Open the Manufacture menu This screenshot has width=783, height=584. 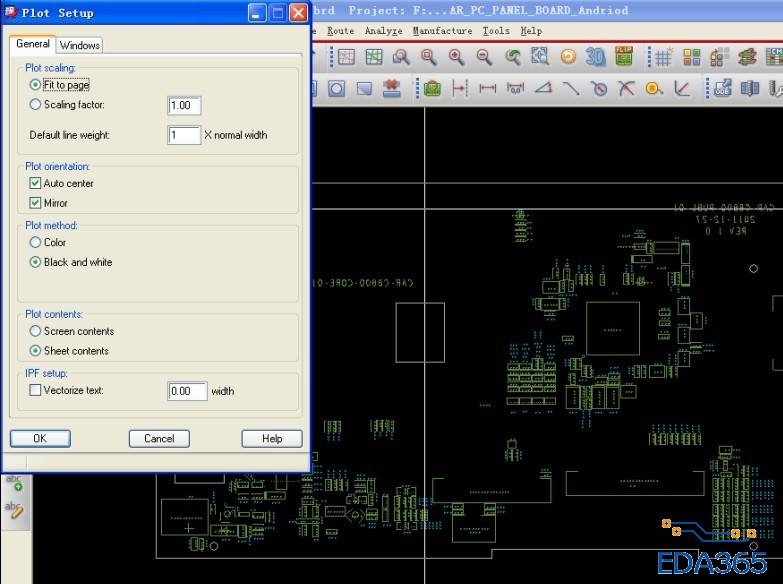[x=442, y=31]
